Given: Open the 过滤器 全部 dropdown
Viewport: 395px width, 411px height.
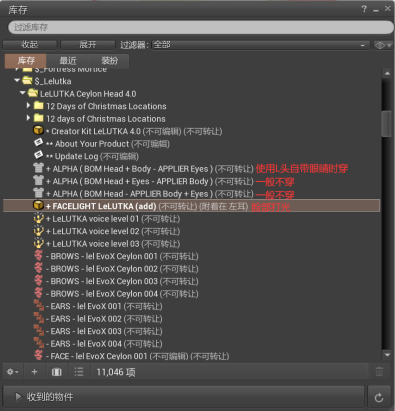Looking at the screenshot, I should tap(261, 45).
